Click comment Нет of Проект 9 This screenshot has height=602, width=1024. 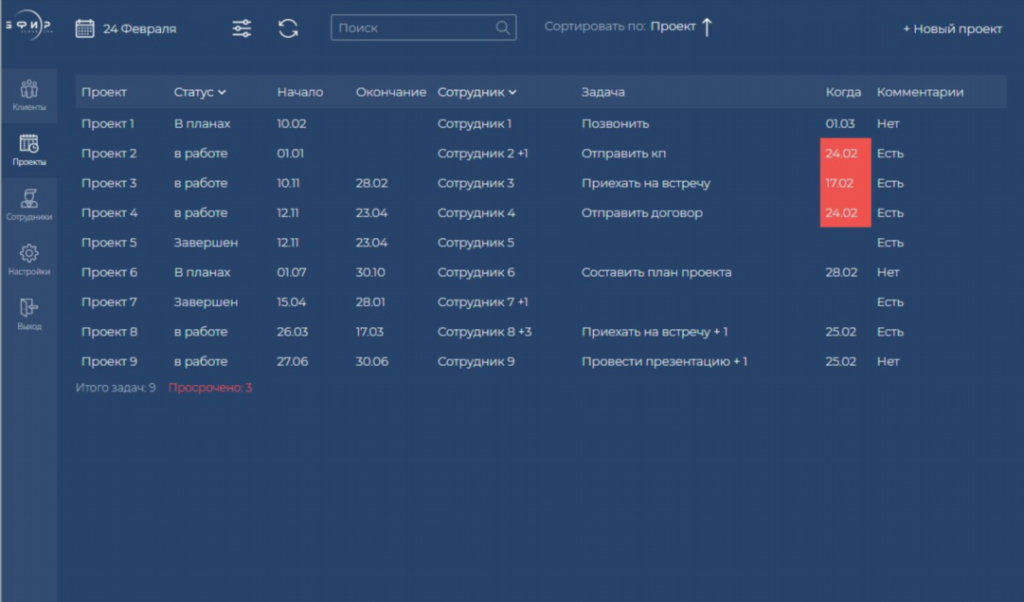[x=888, y=361]
